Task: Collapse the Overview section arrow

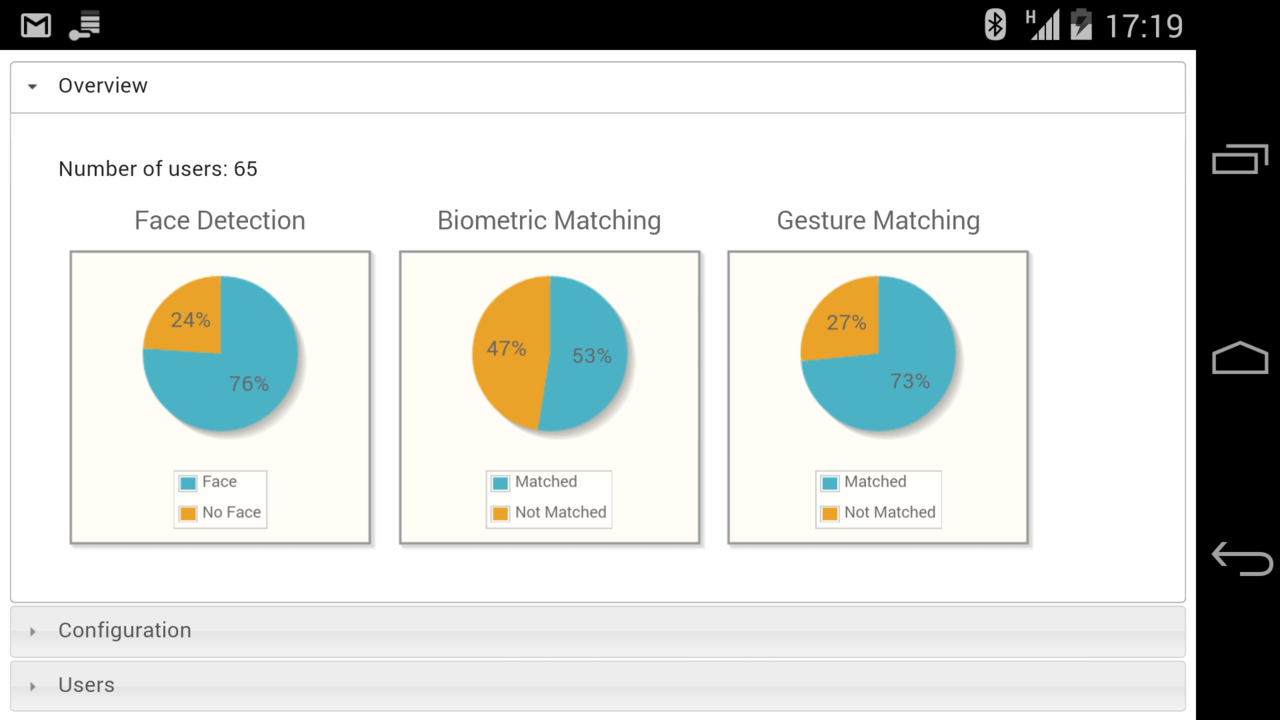Action: point(33,87)
